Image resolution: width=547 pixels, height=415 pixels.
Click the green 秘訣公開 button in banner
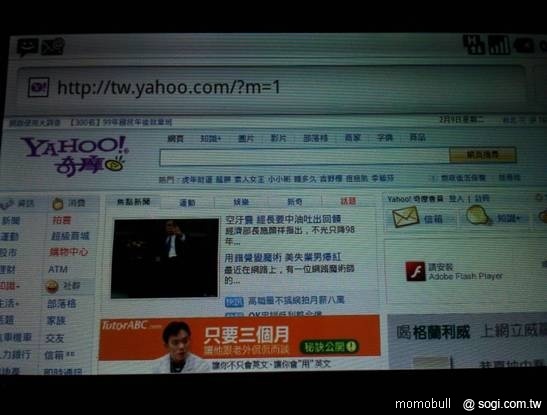coord(329,346)
